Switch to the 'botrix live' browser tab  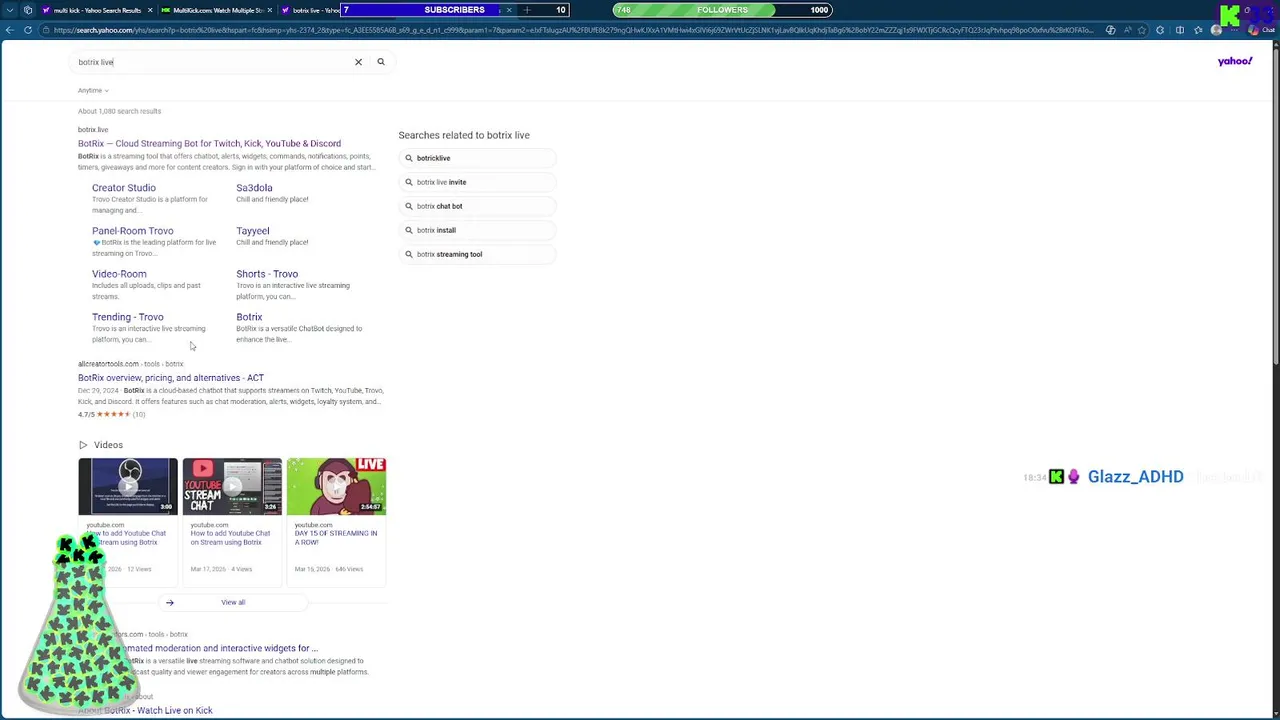click(x=310, y=10)
